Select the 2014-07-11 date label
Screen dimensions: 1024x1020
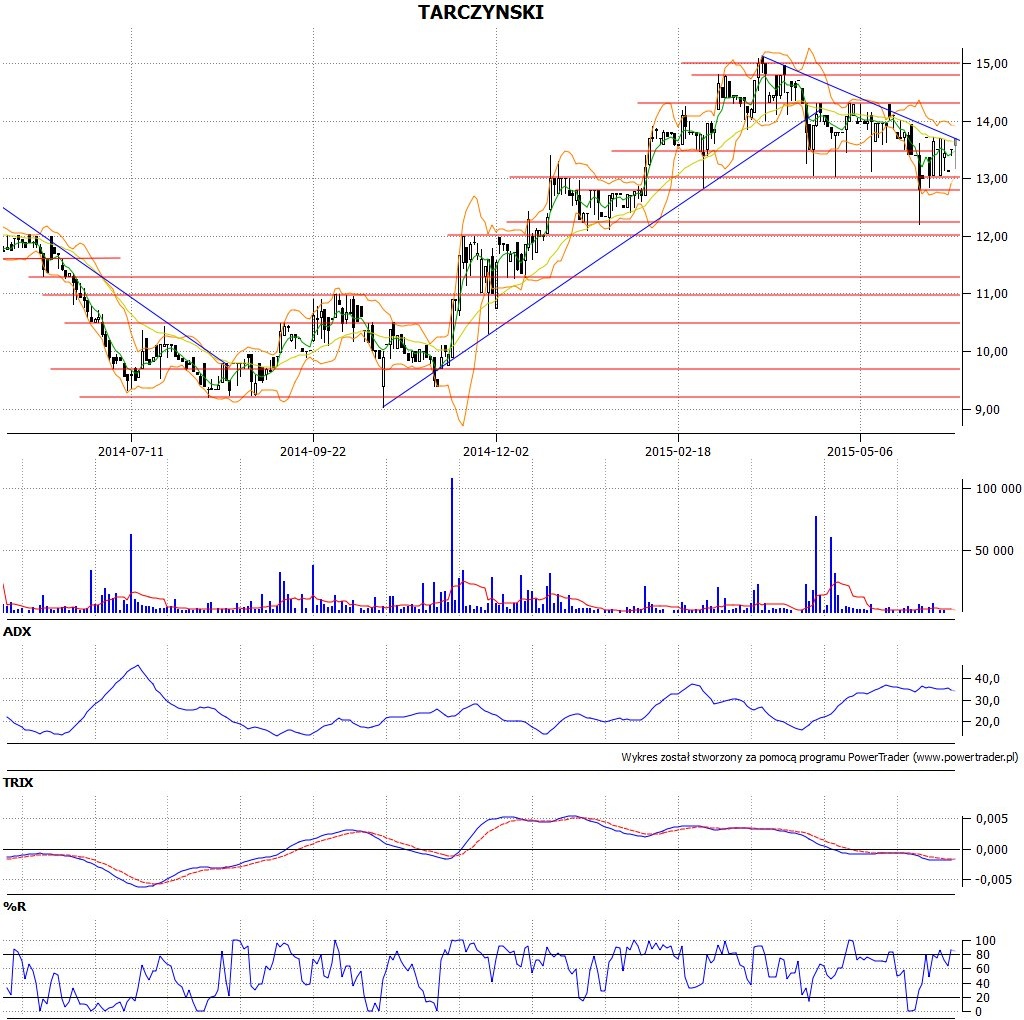(x=131, y=452)
